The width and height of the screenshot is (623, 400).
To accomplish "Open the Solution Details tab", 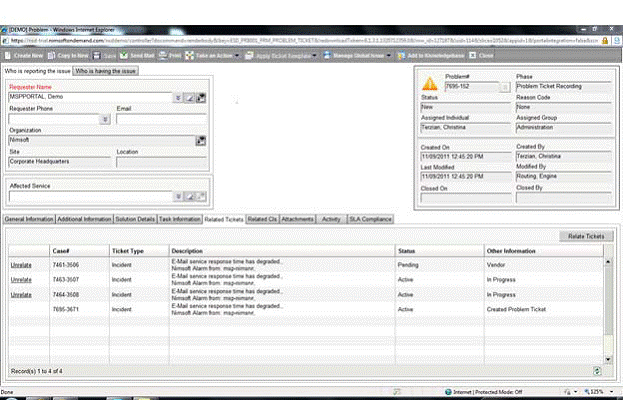I will coord(135,219).
